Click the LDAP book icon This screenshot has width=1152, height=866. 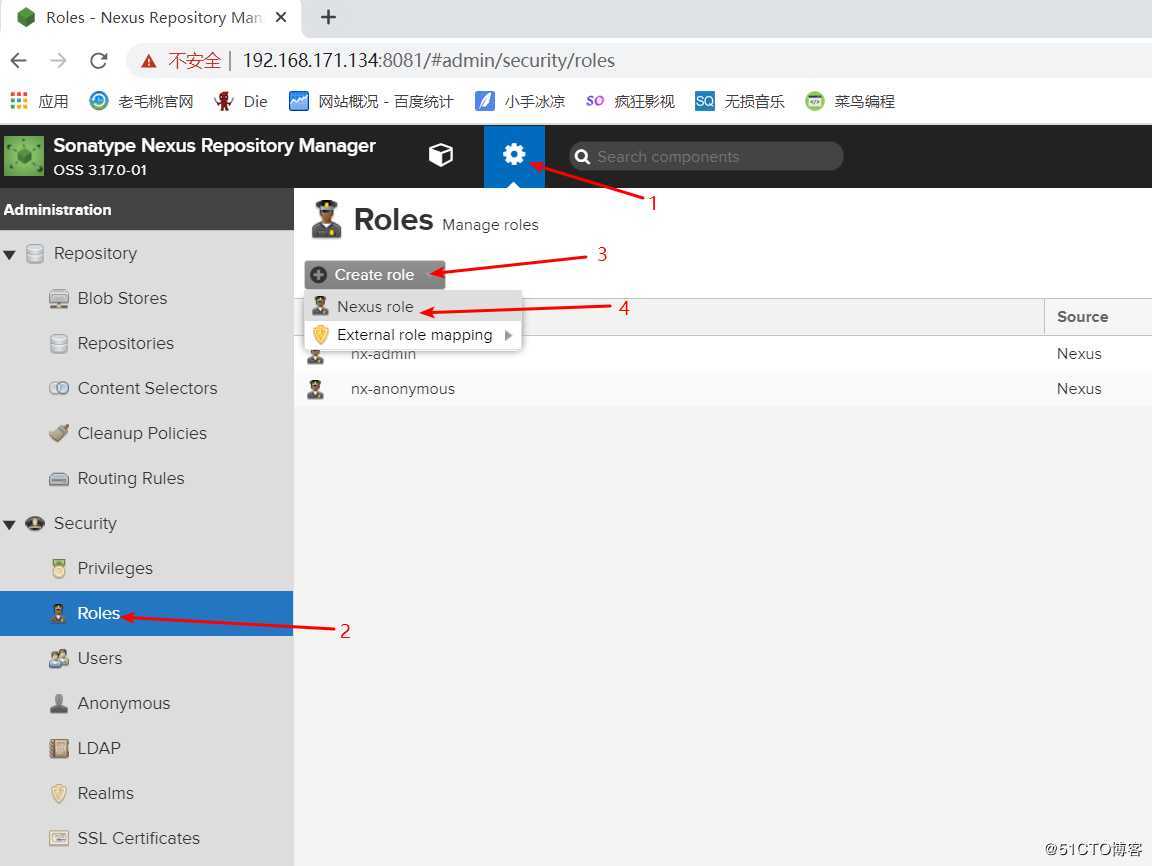(59, 748)
